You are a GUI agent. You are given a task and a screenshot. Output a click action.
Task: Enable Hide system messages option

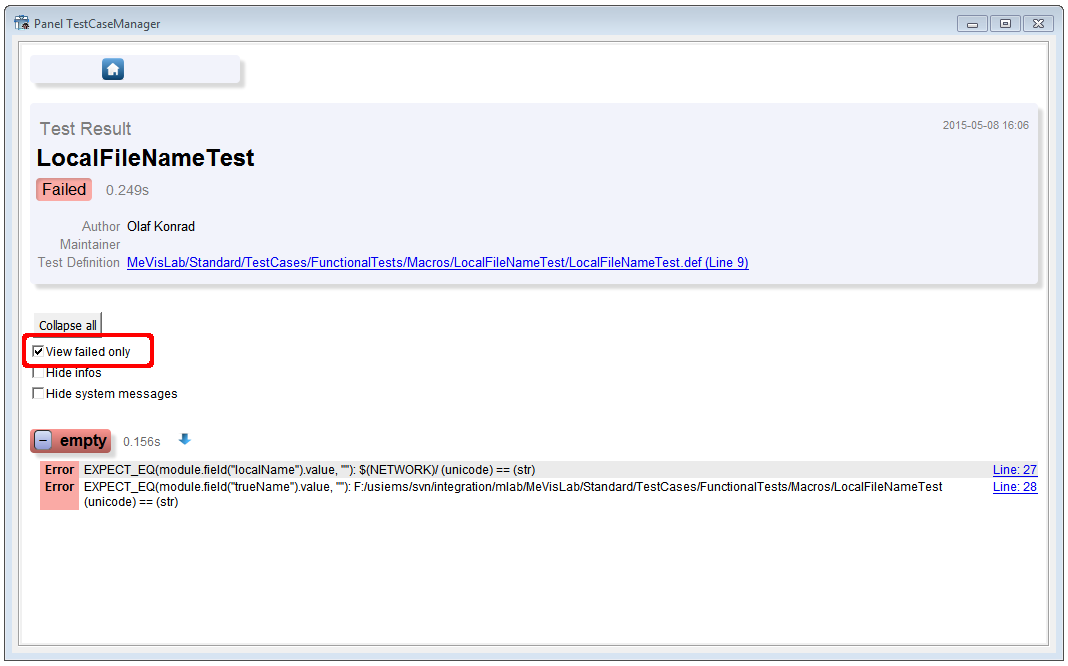[x=39, y=394]
